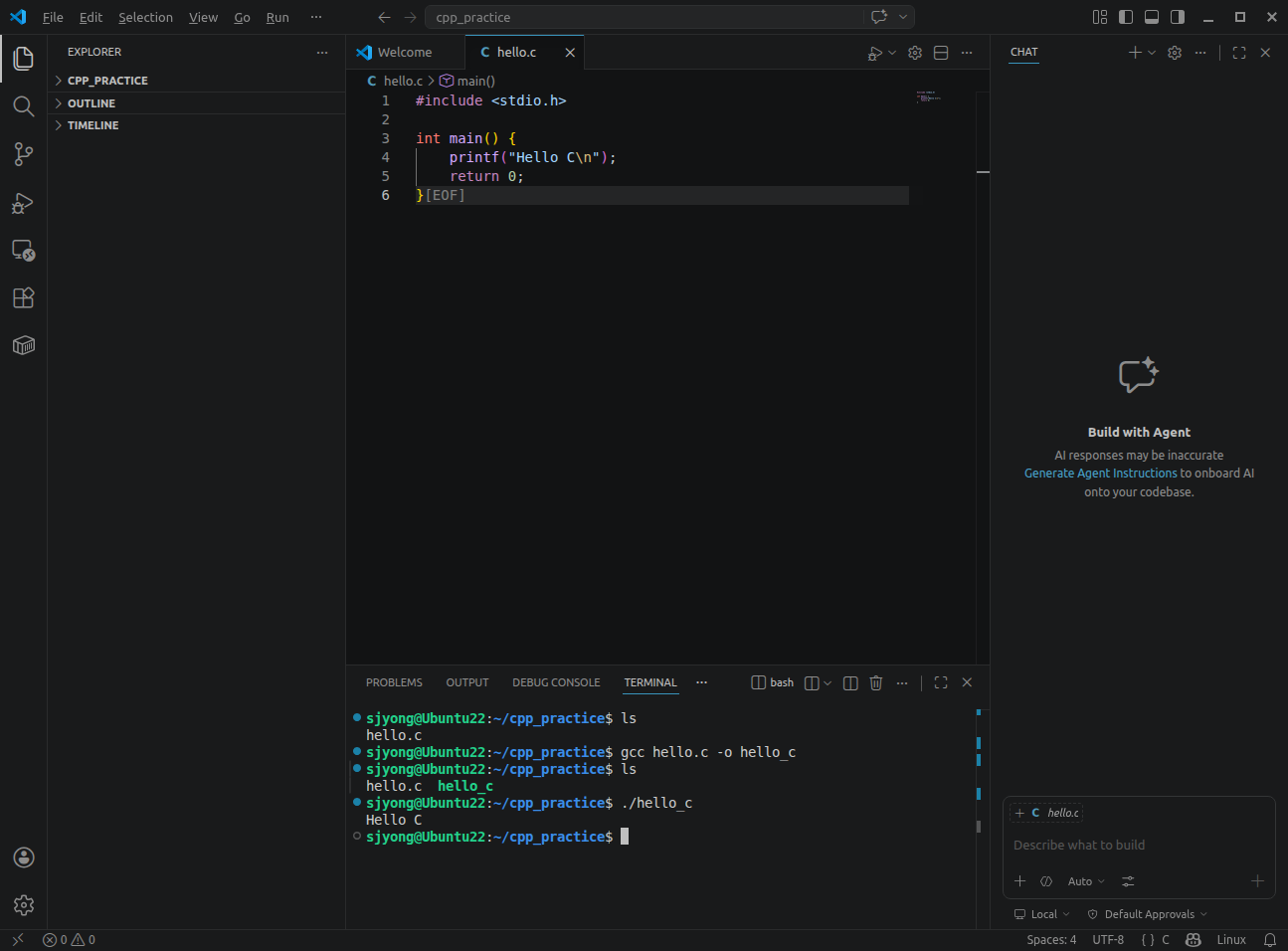
Task: Switch to the PROBLEMS panel tab
Action: (394, 682)
